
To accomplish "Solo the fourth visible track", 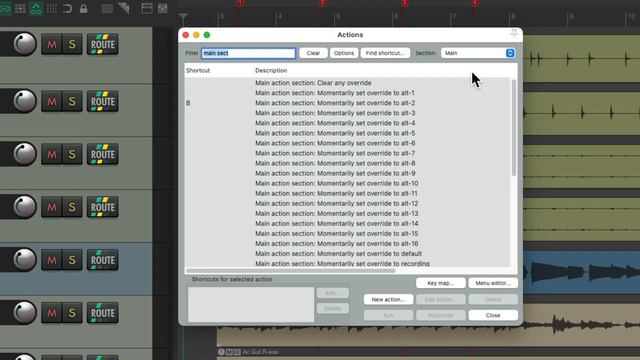I will coord(72,207).
